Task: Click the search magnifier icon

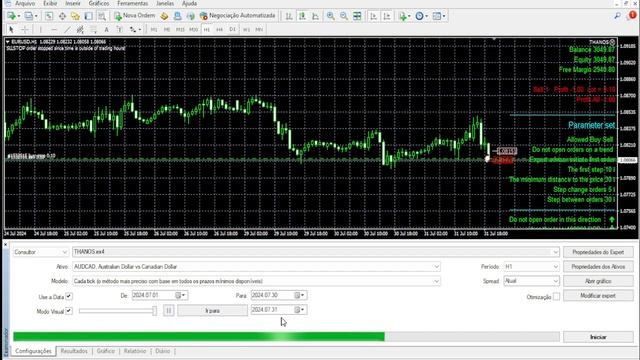Action: pos(618,16)
